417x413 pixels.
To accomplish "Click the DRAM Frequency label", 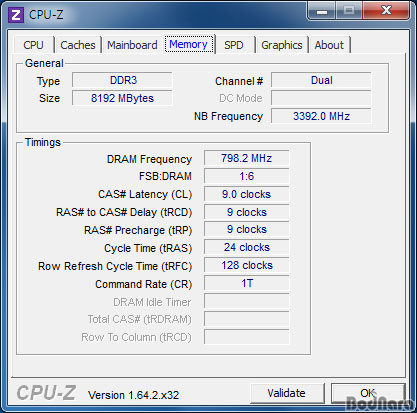I will point(149,159).
